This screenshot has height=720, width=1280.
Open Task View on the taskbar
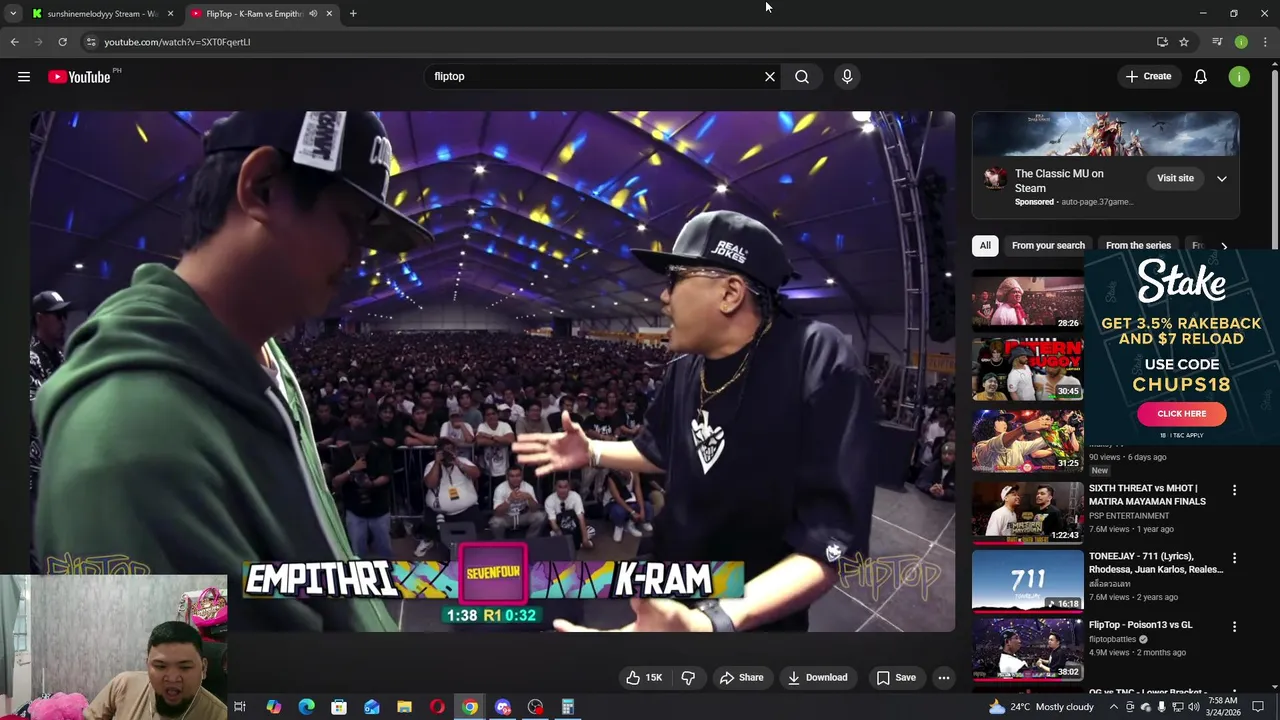[240, 707]
